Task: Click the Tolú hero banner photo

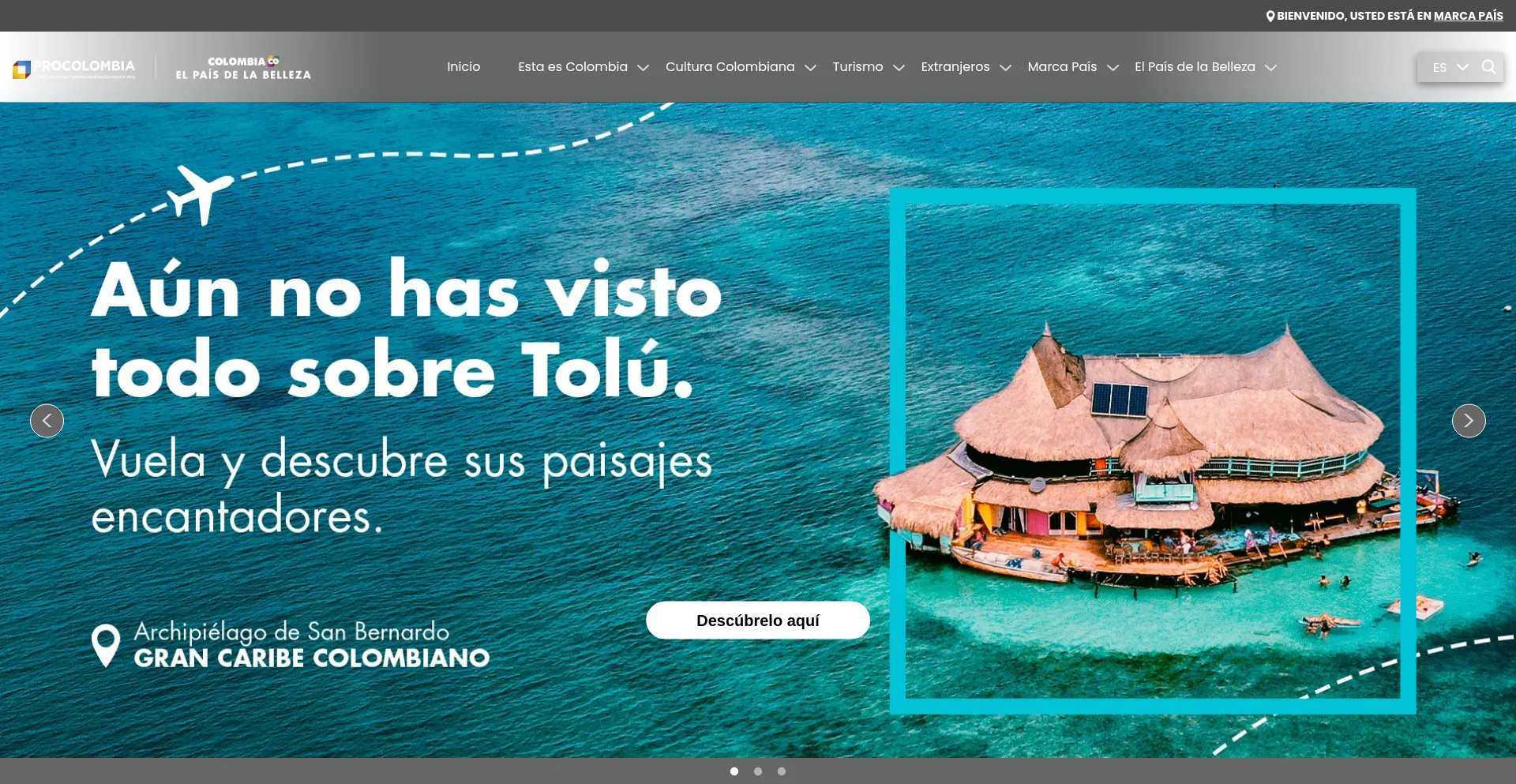Action: click(x=1153, y=450)
